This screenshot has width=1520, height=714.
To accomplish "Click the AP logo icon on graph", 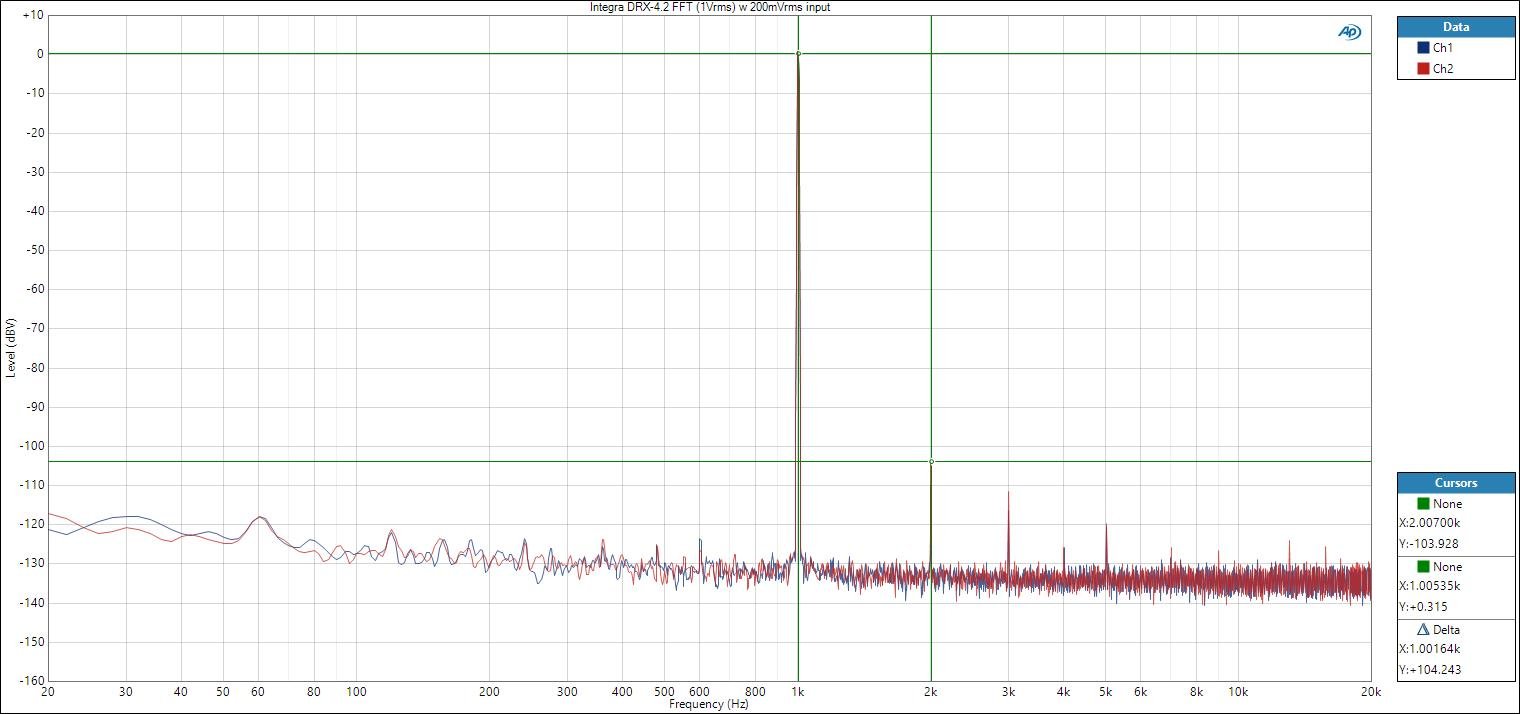I will [1349, 32].
